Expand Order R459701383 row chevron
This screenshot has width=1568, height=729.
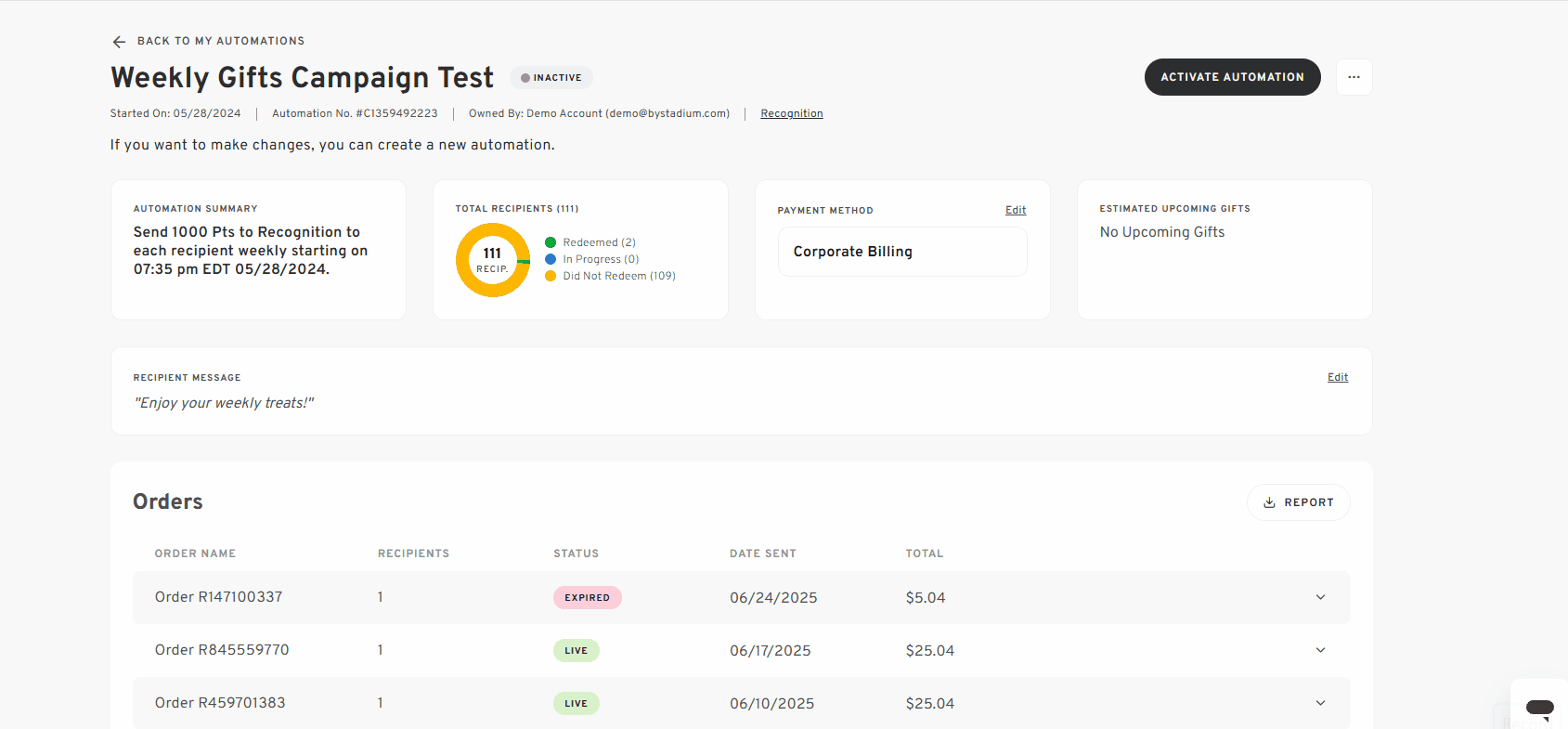point(1320,703)
